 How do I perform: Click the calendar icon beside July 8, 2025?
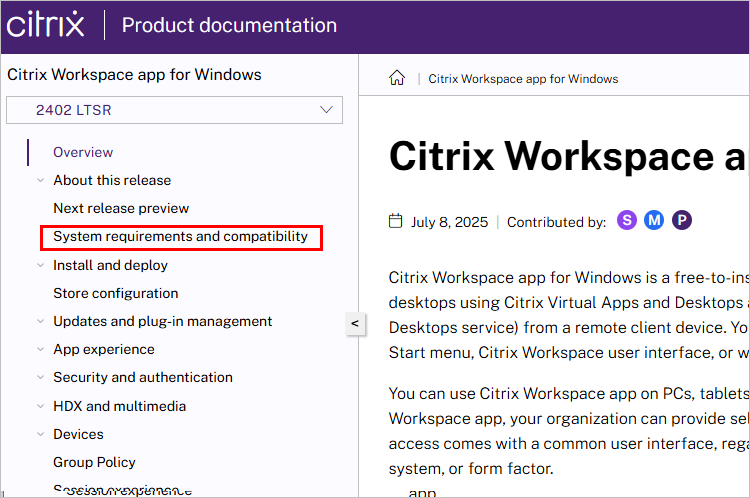coord(396,221)
